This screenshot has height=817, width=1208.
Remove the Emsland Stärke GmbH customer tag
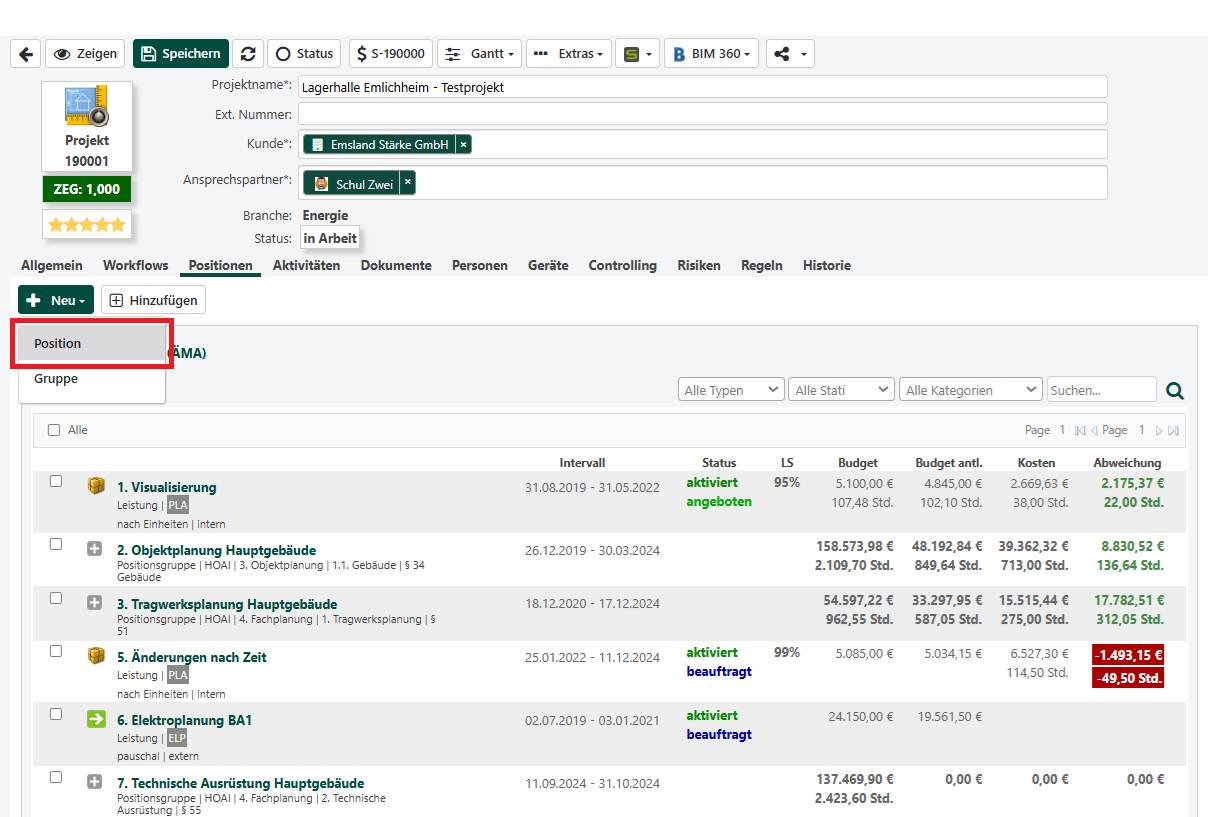pyautogui.click(x=463, y=145)
